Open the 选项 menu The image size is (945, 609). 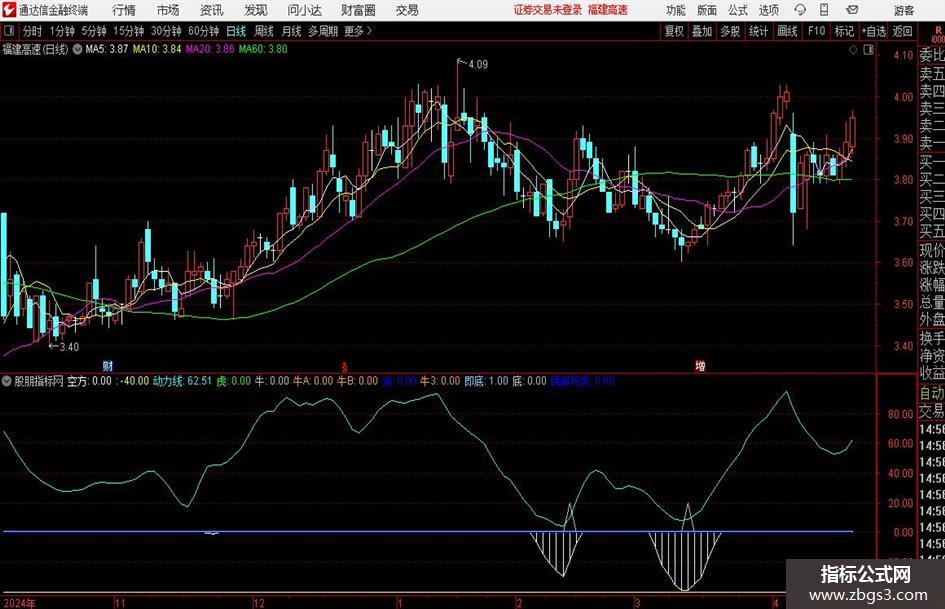tap(768, 10)
